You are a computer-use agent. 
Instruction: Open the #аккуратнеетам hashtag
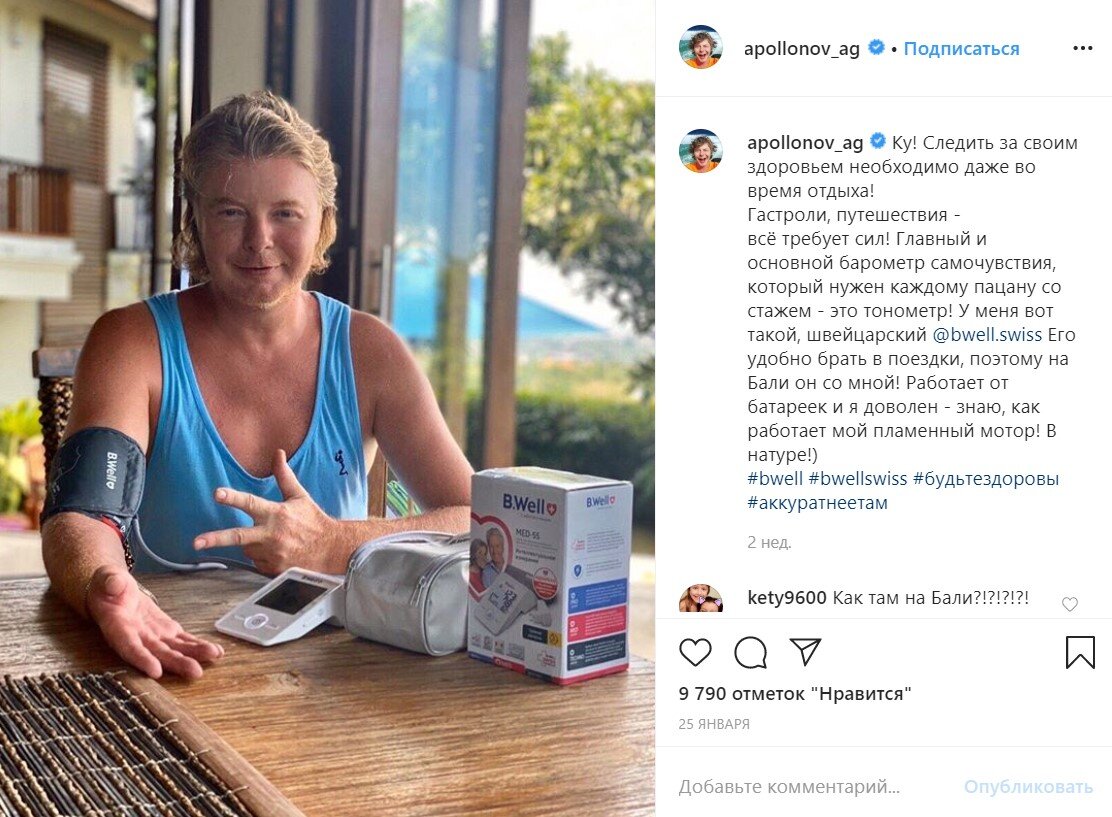[817, 503]
